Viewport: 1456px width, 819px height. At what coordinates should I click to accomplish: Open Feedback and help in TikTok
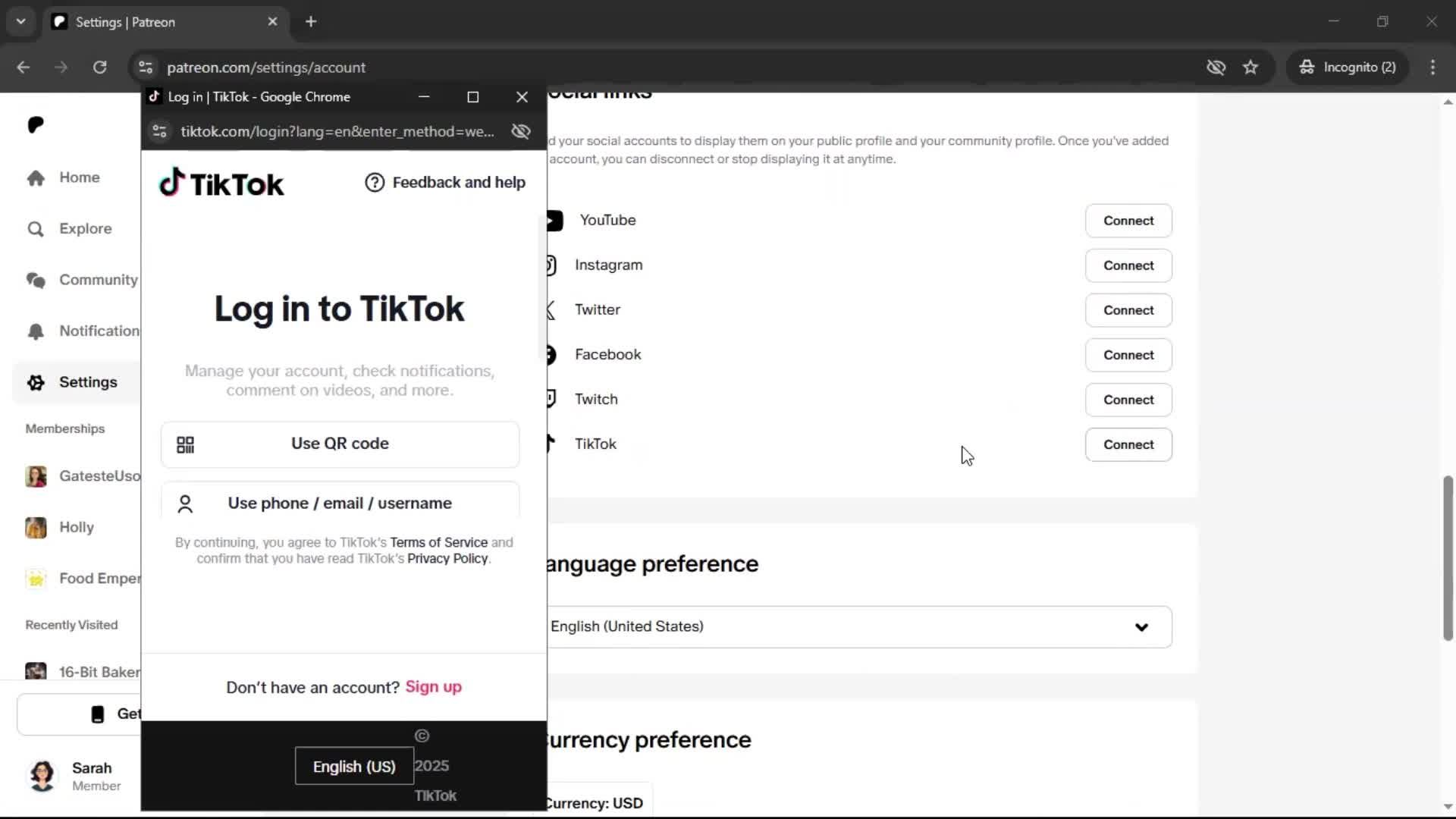(445, 183)
